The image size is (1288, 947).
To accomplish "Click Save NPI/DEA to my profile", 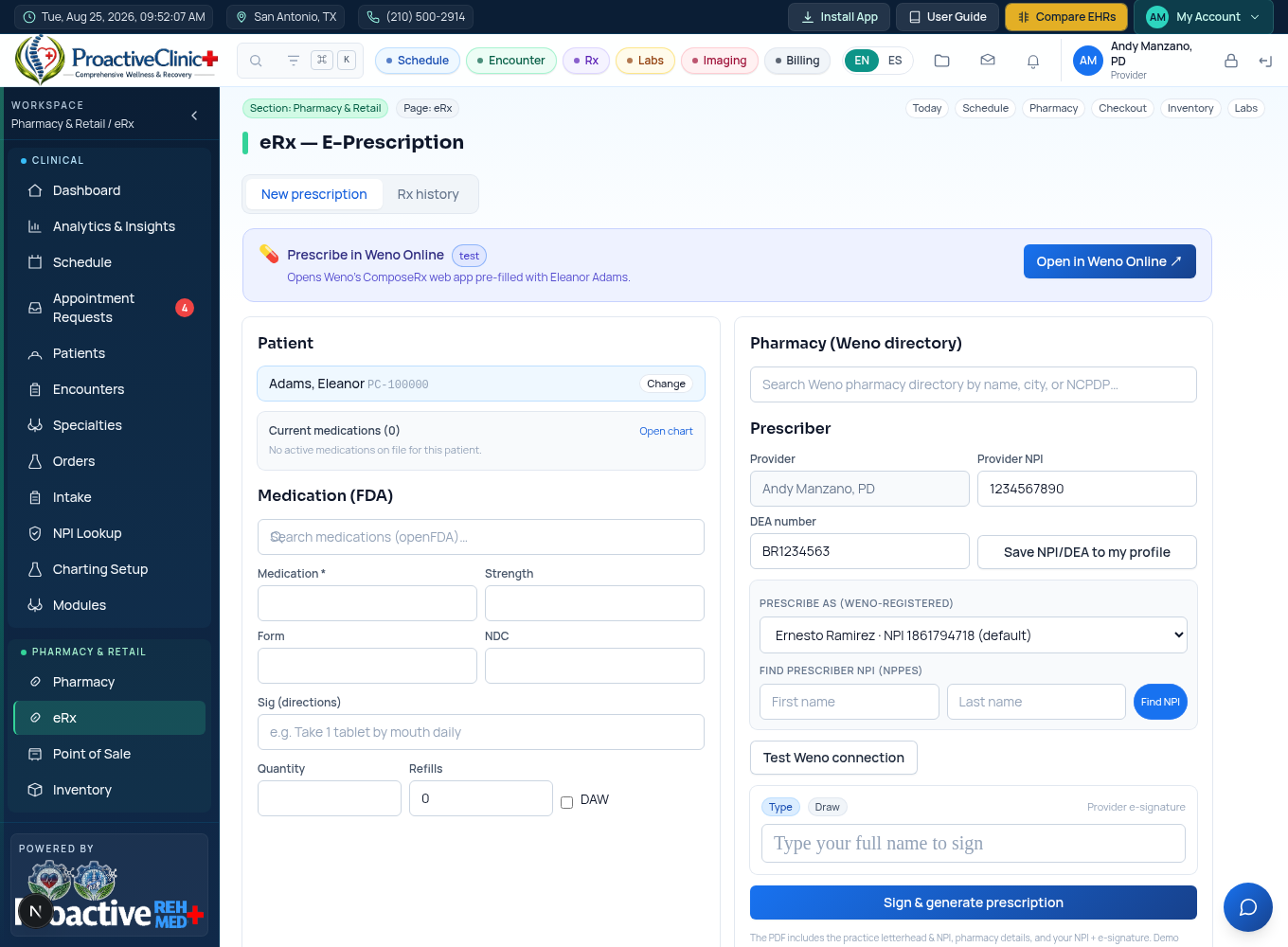I will click(1087, 552).
